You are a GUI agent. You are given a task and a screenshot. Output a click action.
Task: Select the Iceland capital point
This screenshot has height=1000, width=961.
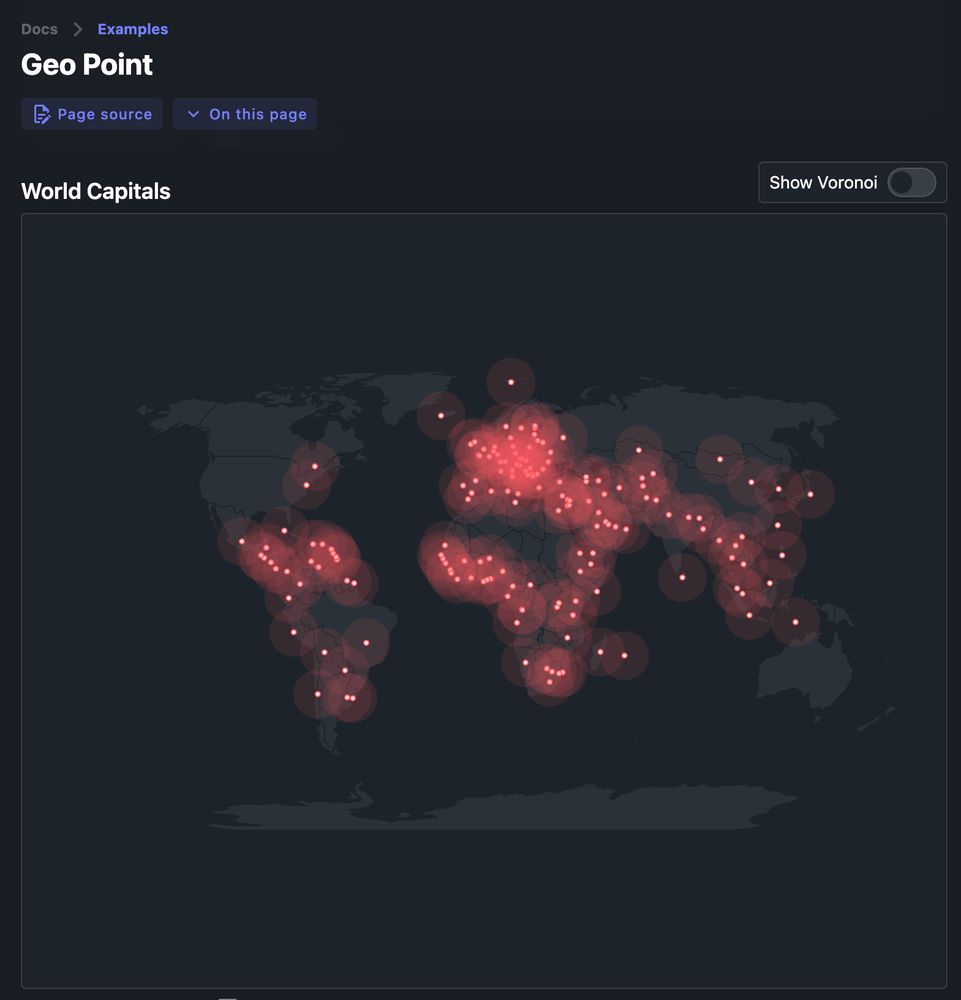[441, 416]
